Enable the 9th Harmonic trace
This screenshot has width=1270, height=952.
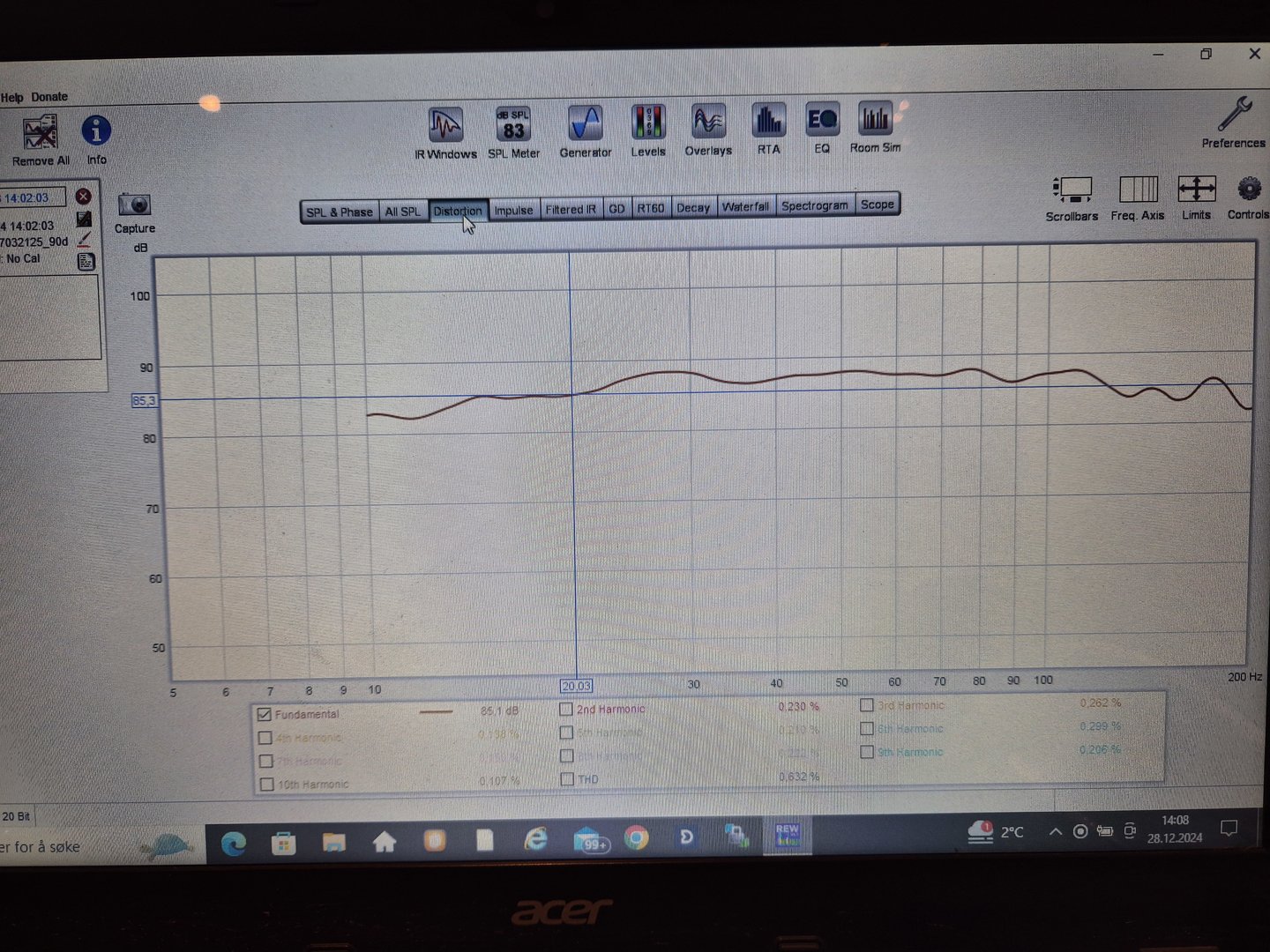click(867, 752)
